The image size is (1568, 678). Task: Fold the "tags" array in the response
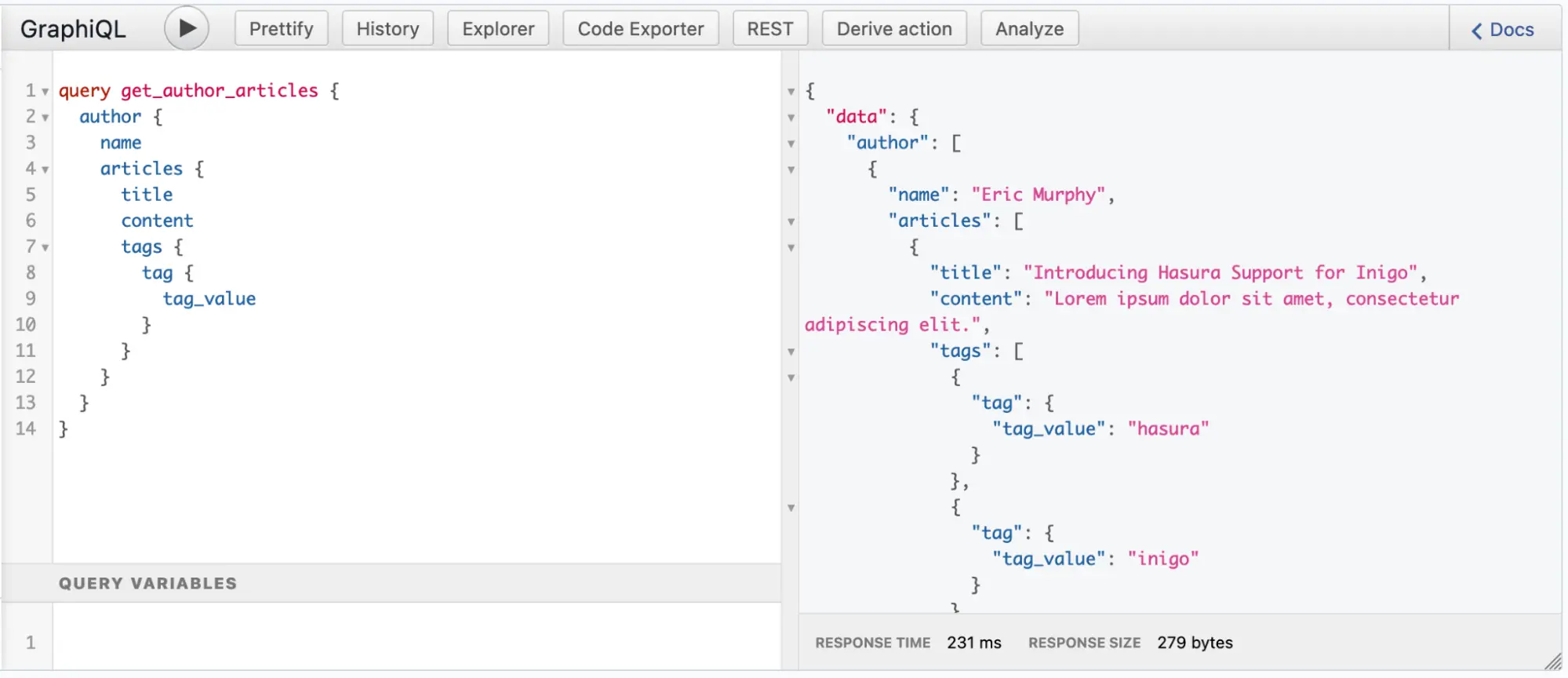pyautogui.click(x=791, y=352)
